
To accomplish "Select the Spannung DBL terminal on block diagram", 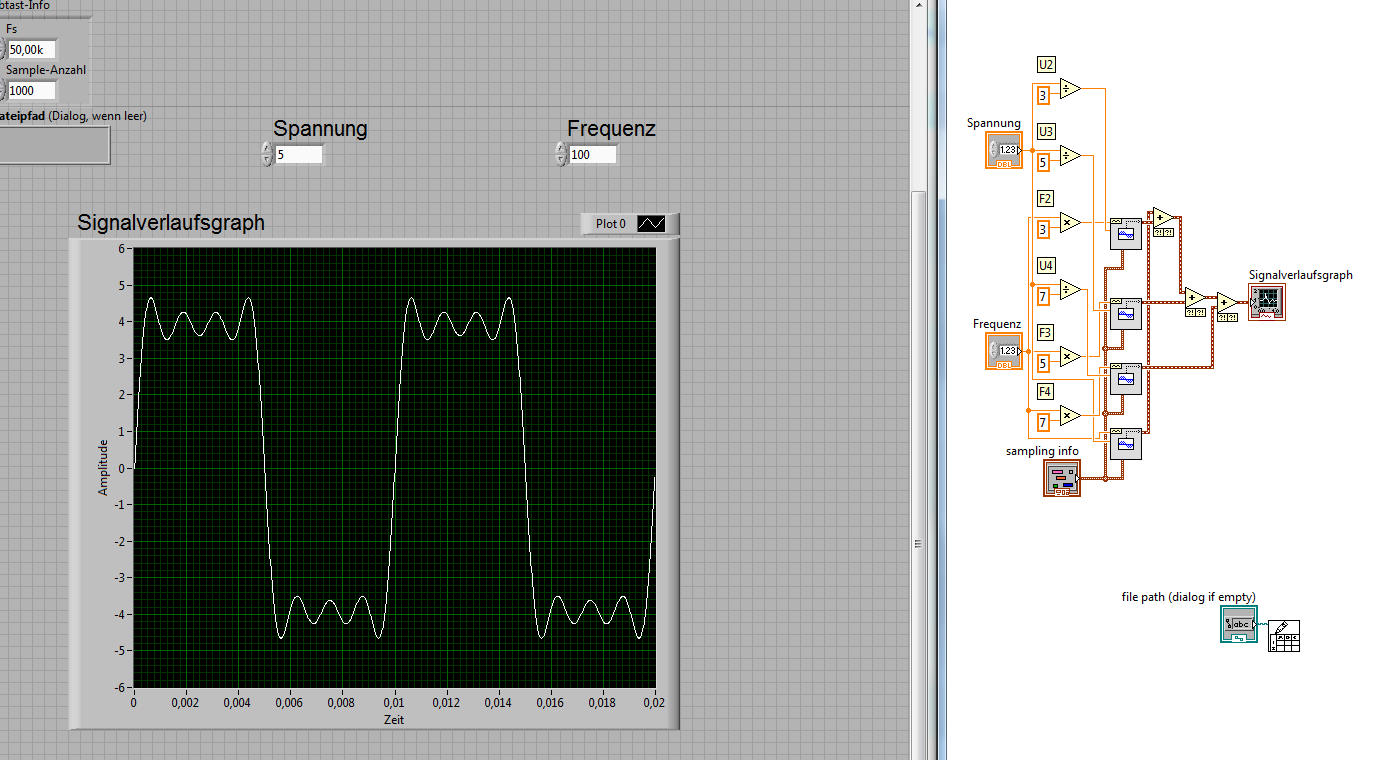I will [x=1004, y=150].
